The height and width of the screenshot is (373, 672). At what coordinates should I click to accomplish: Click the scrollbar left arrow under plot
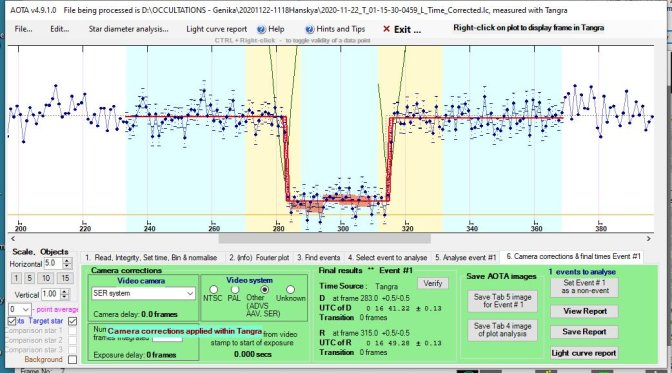click(13, 238)
